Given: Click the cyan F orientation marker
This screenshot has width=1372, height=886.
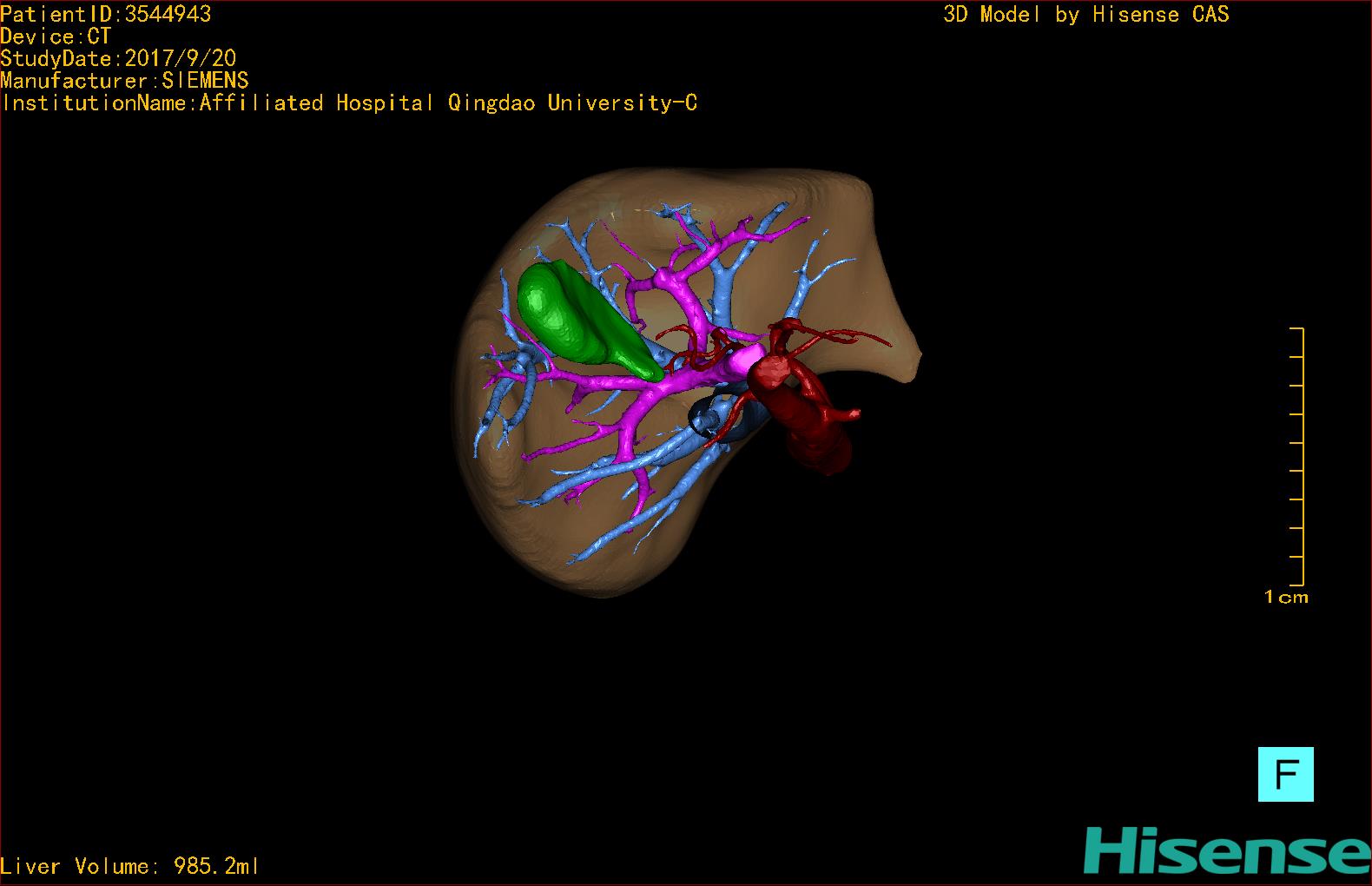Looking at the screenshot, I should click(x=1285, y=774).
